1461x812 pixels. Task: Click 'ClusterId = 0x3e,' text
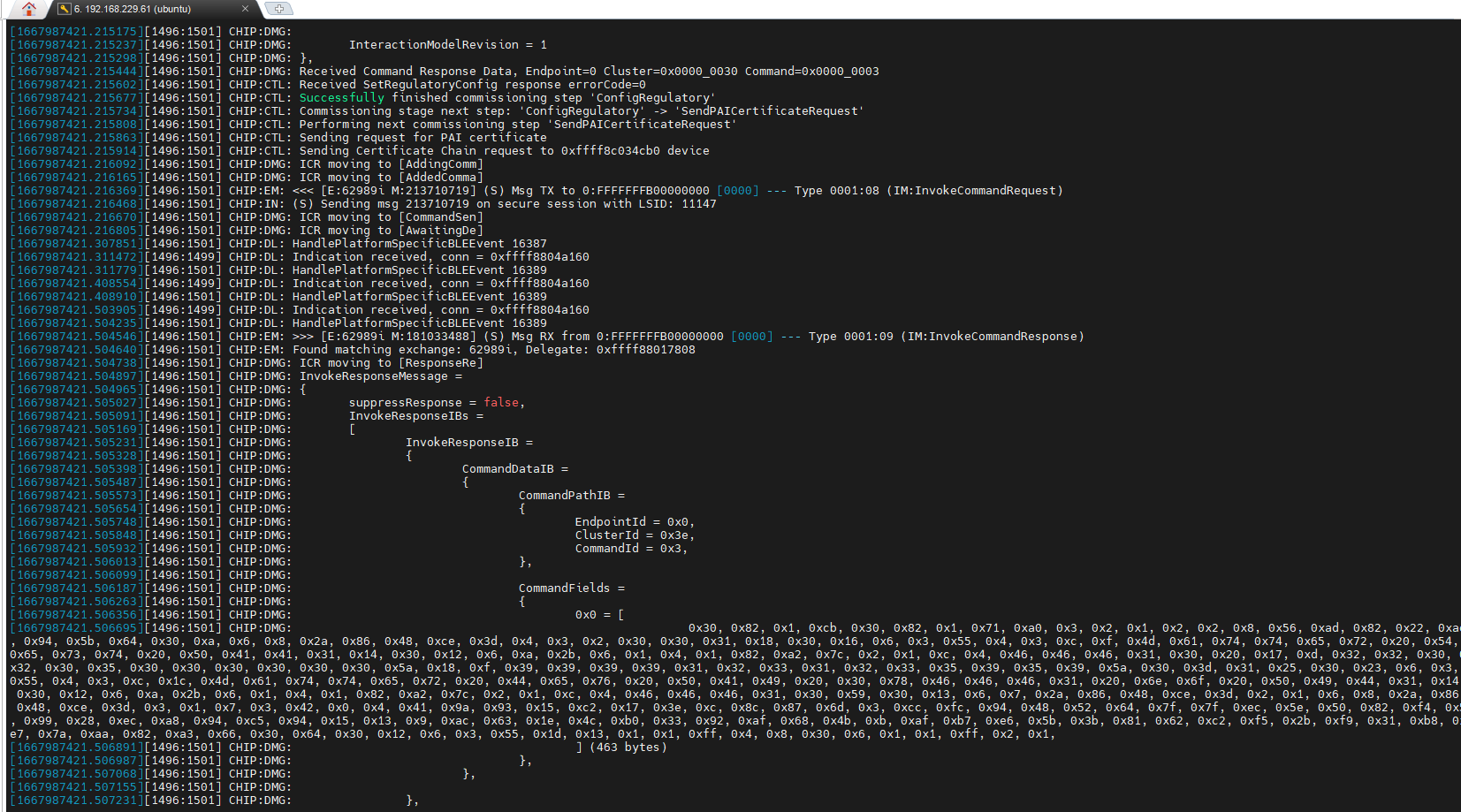(635, 535)
